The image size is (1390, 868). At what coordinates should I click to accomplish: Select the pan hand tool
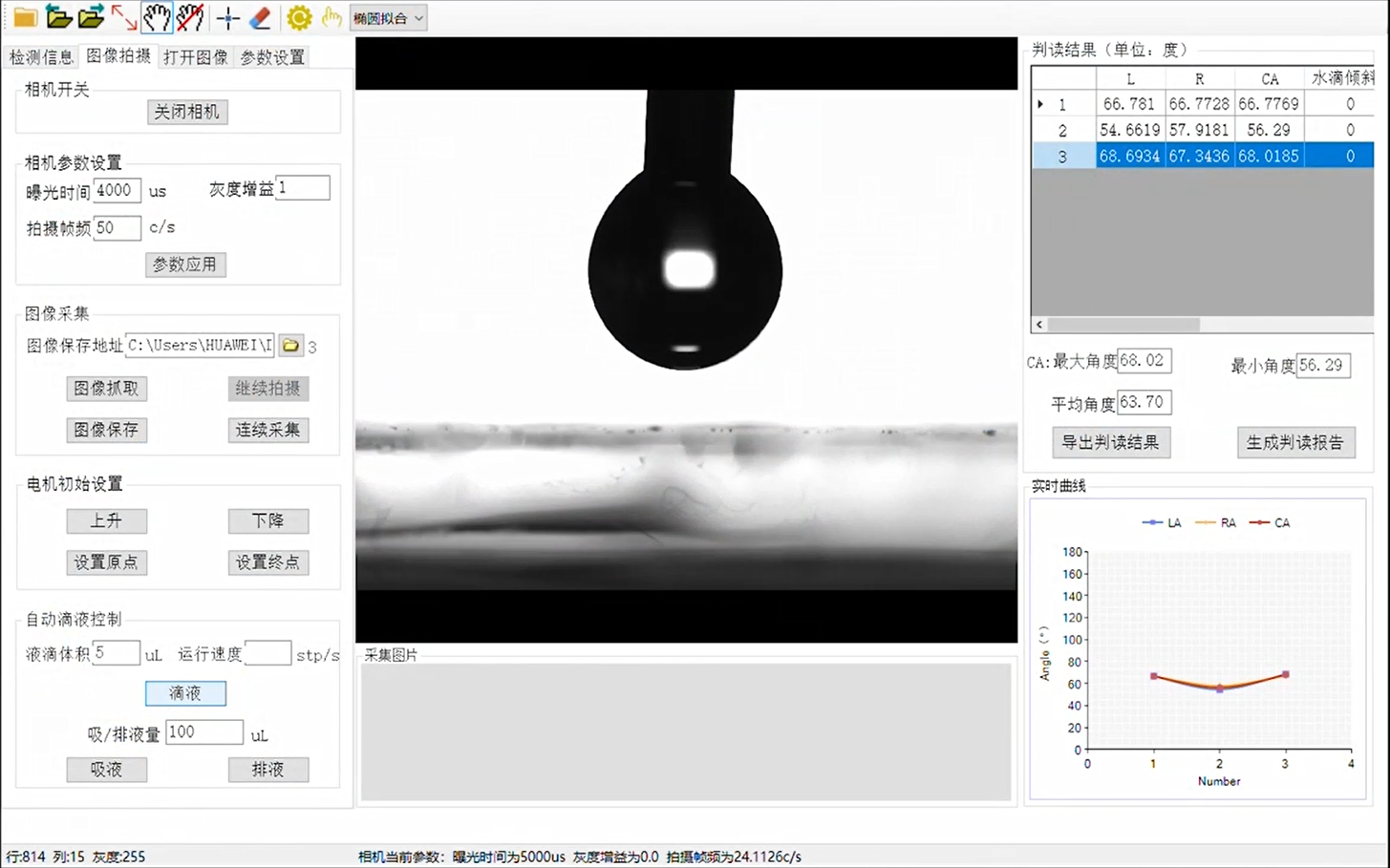click(x=156, y=16)
